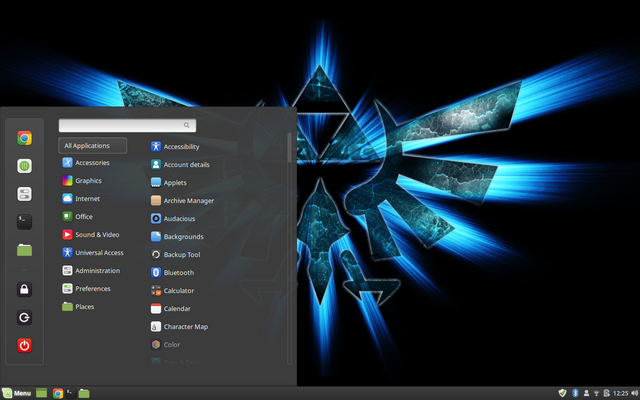The width and height of the screenshot is (640, 400).
Task: Open Terminal from panel launcher
Action: 71,393
